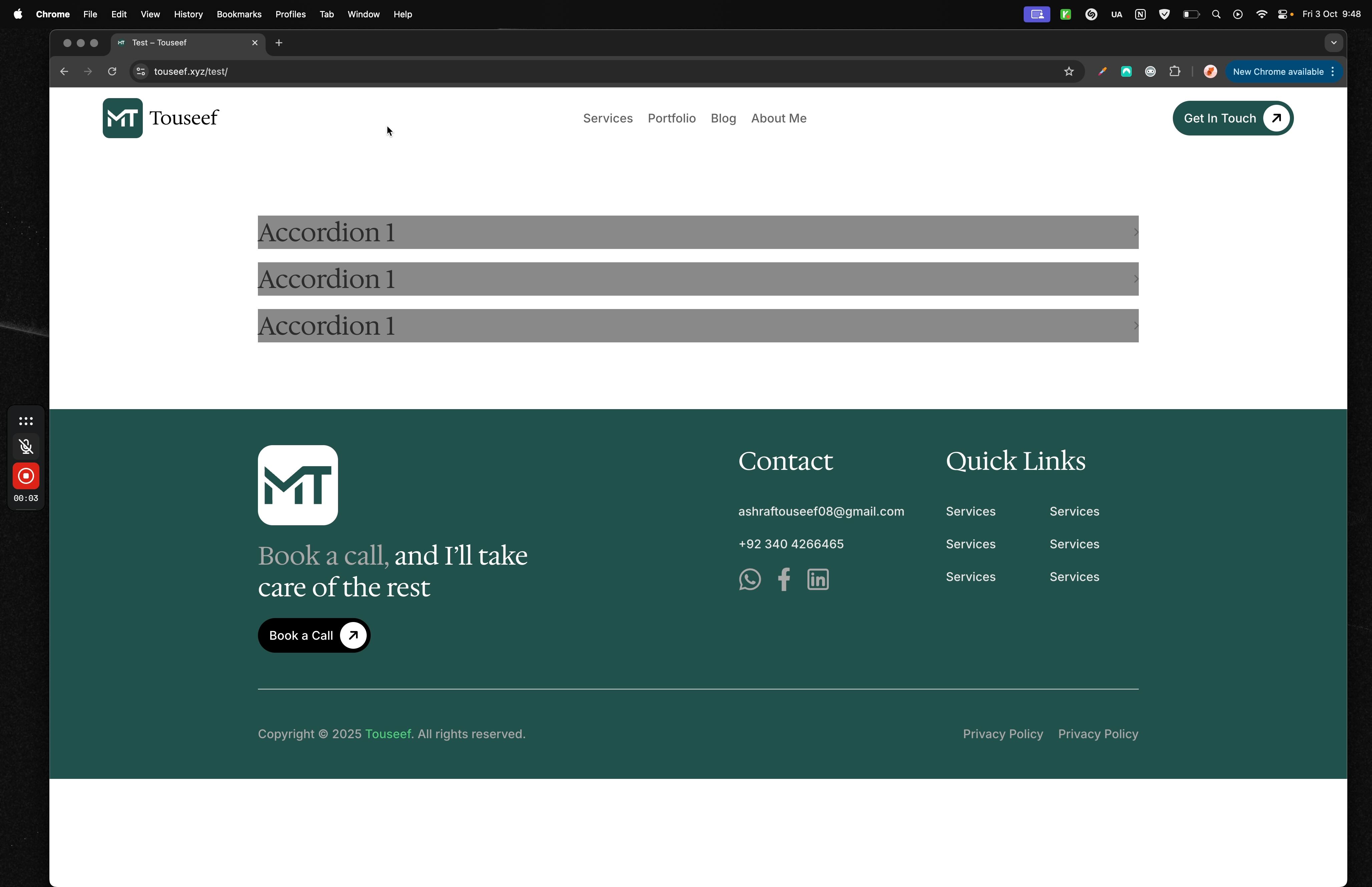
Task: Click the colorful pen extension icon
Action: tap(1102, 71)
